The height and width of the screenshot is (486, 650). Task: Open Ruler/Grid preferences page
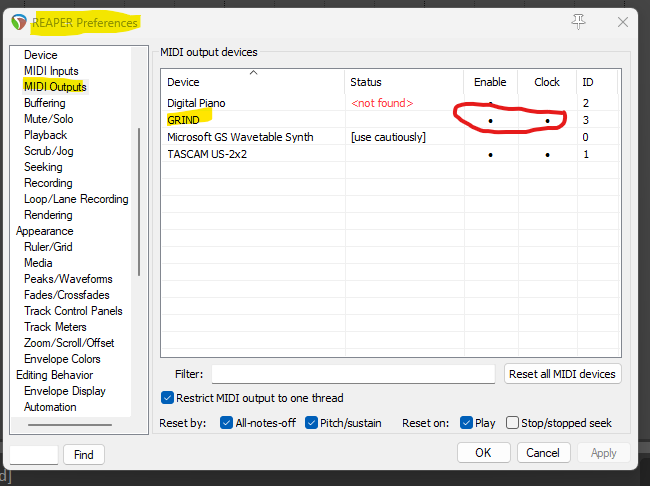(48, 247)
